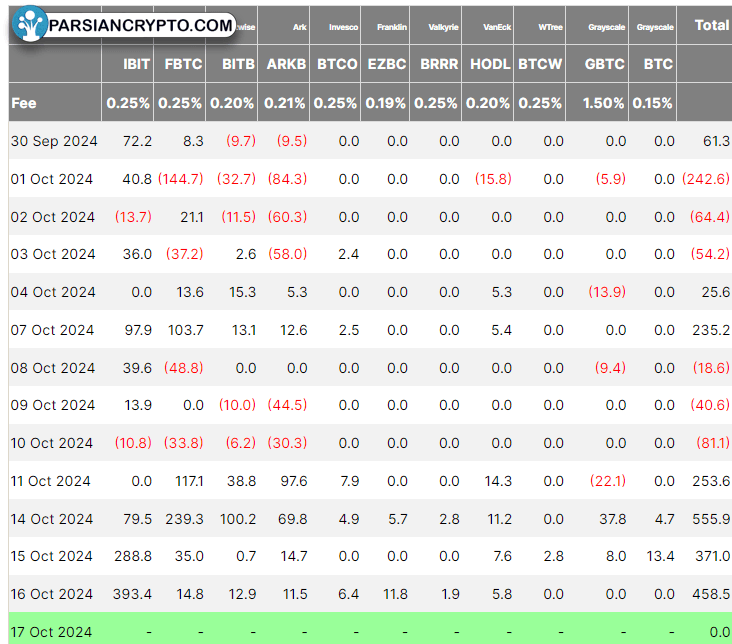Click the highlighted 17 Oct 2024 date
This screenshot has height=644, width=732.
pos(51,632)
